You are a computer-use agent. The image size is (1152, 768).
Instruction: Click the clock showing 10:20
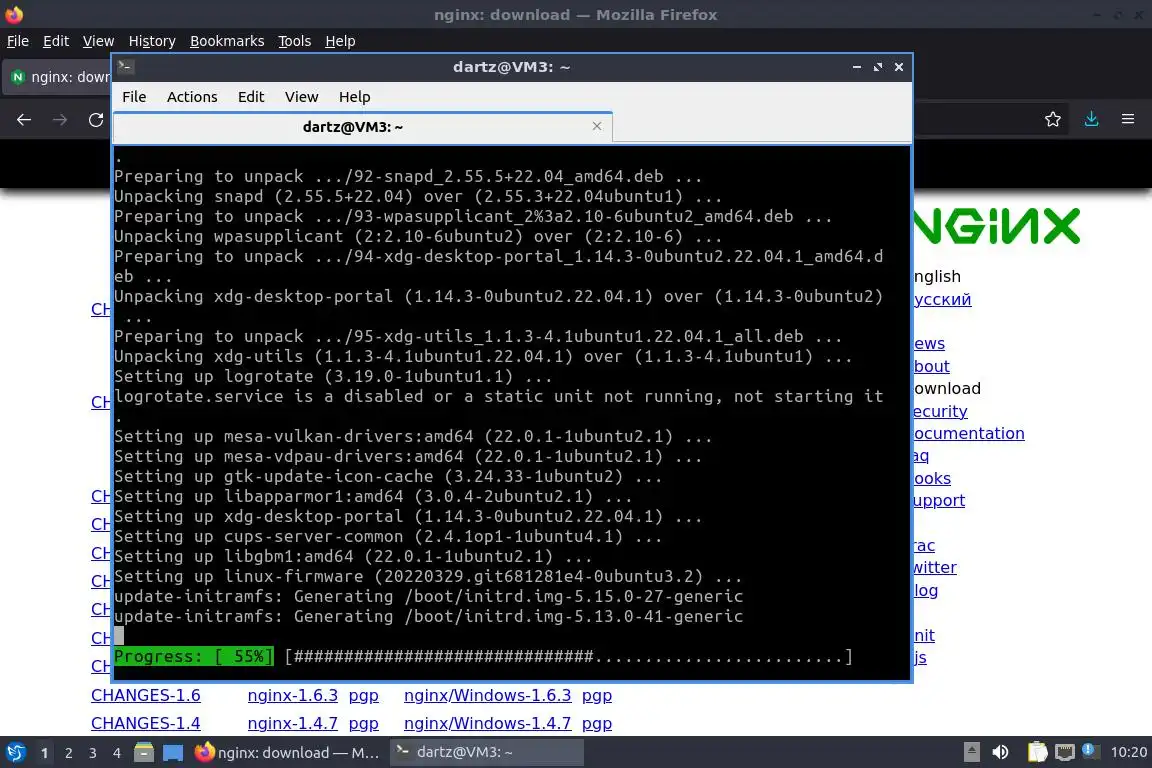1128,753
